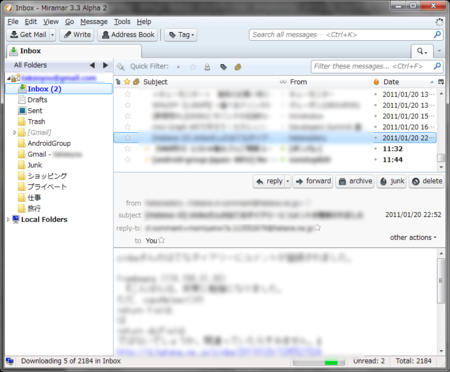Select the AndroidGroup folder

pos(49,143)
